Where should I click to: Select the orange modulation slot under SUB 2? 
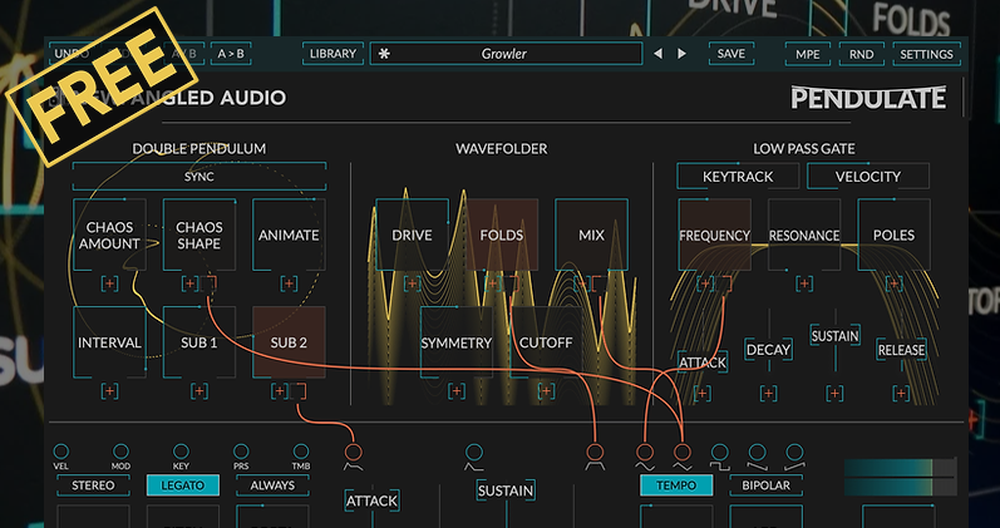299,391
